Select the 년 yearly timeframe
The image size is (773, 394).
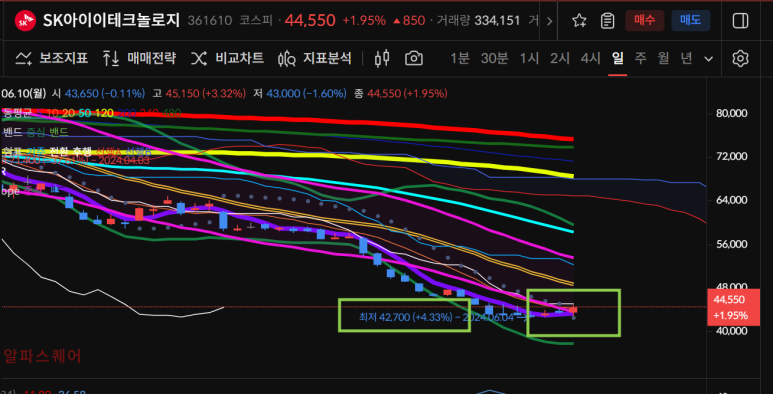tap(687, 59)
